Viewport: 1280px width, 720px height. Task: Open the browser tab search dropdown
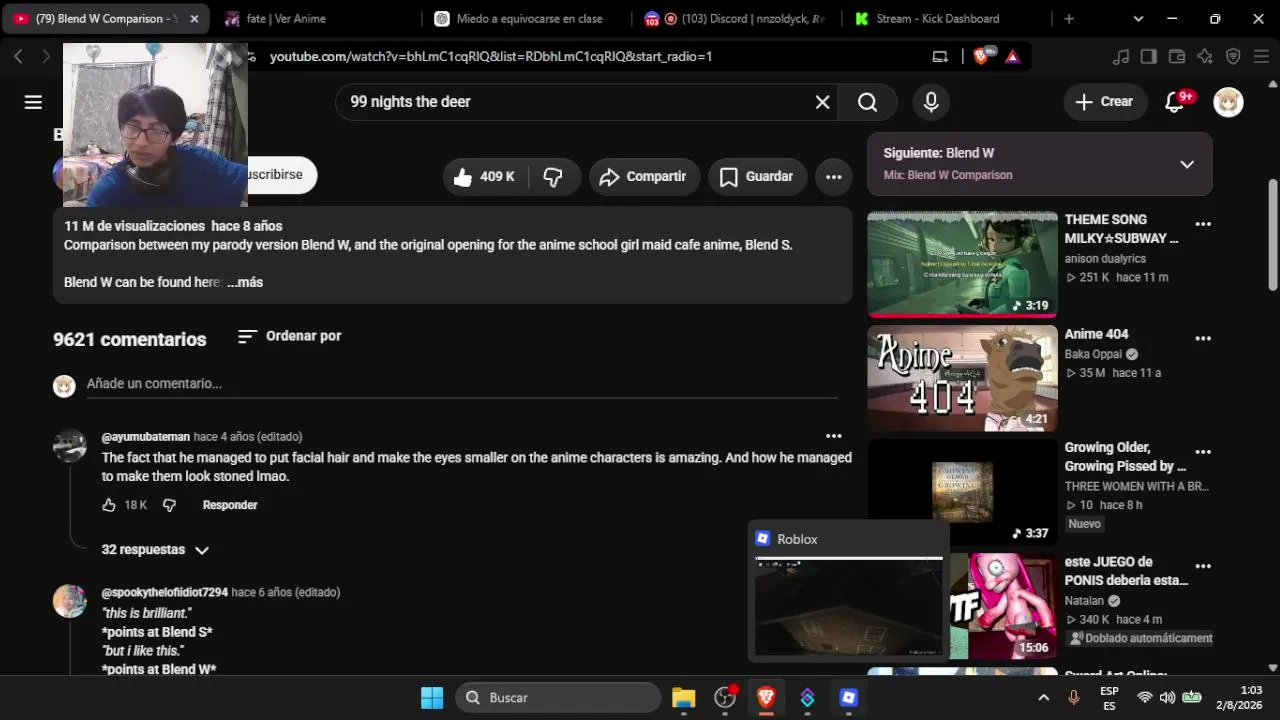pyautogui.click(x=1138, y=19)
